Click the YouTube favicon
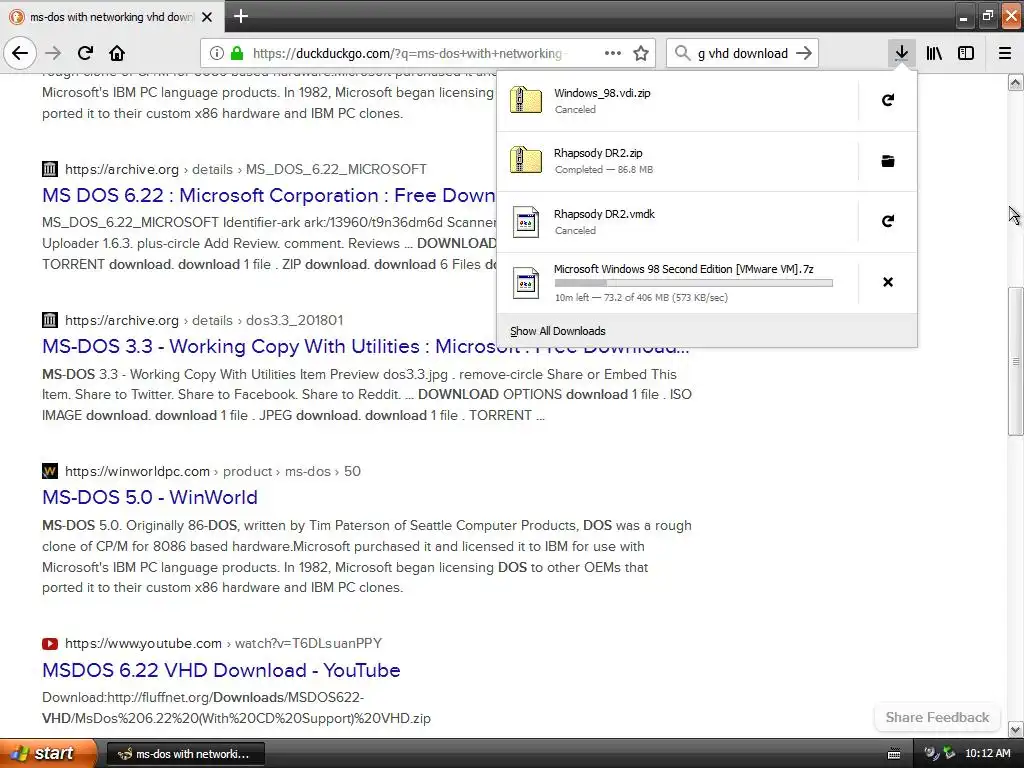This screenshot has width=1024, height=768. (50, 643)
